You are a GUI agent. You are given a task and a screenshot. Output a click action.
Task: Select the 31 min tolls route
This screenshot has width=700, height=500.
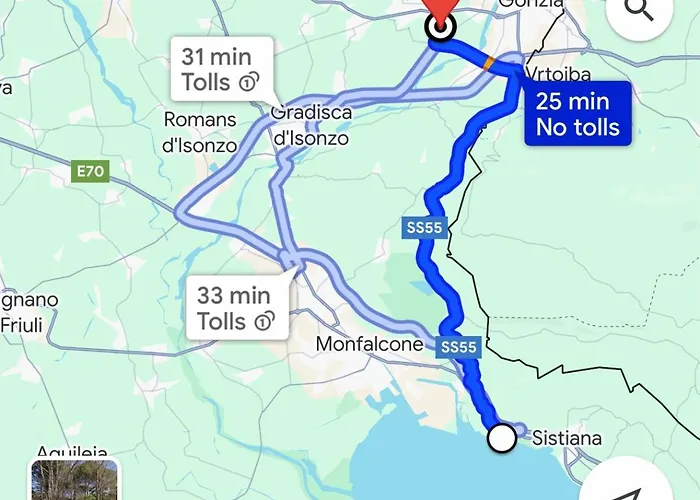pyautogui.click(x=222, y=69)
